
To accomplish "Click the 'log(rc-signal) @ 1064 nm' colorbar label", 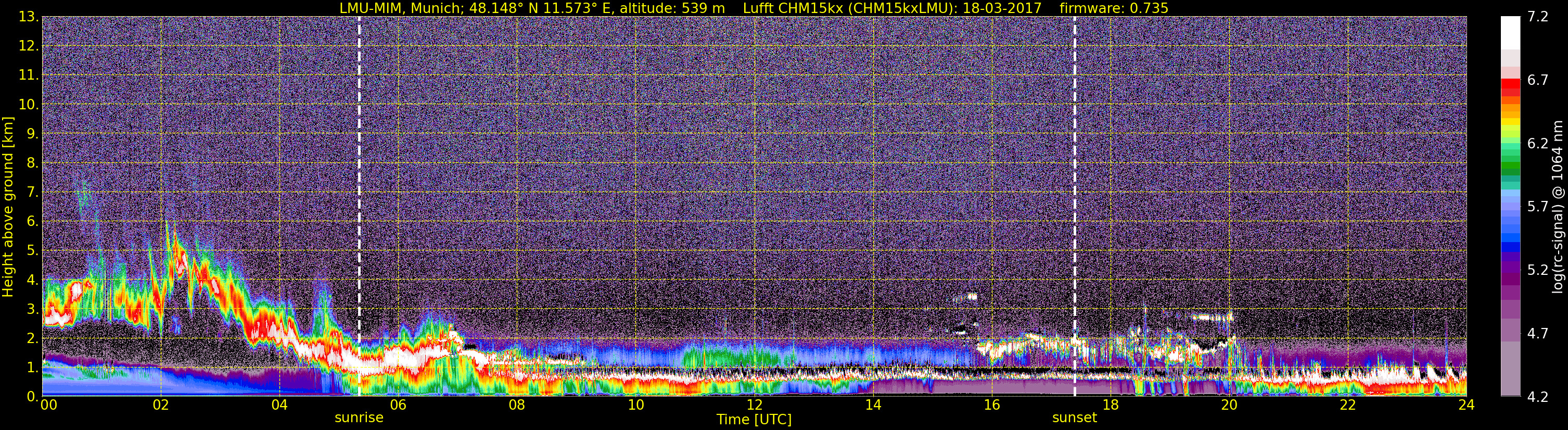I will (1558, 207).
